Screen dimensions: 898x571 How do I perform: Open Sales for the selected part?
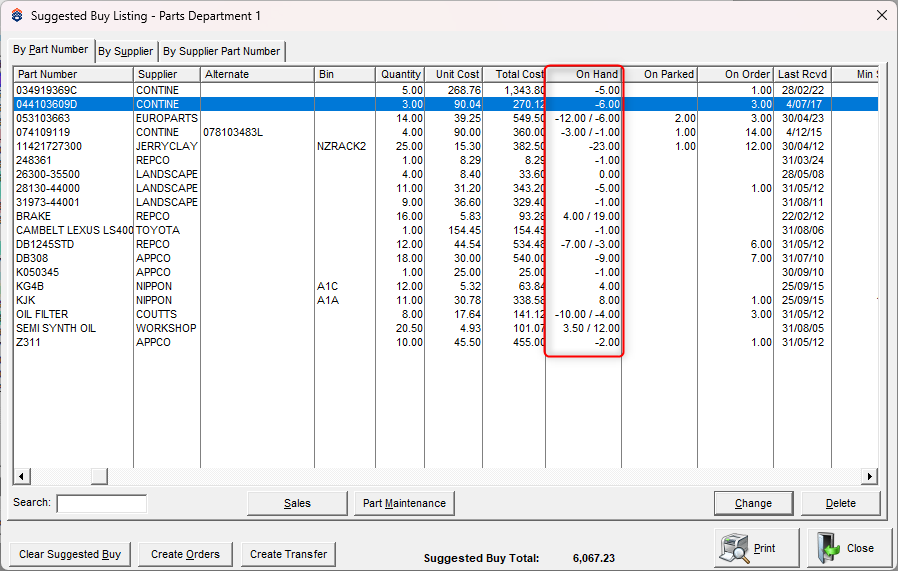click(297, 503)
